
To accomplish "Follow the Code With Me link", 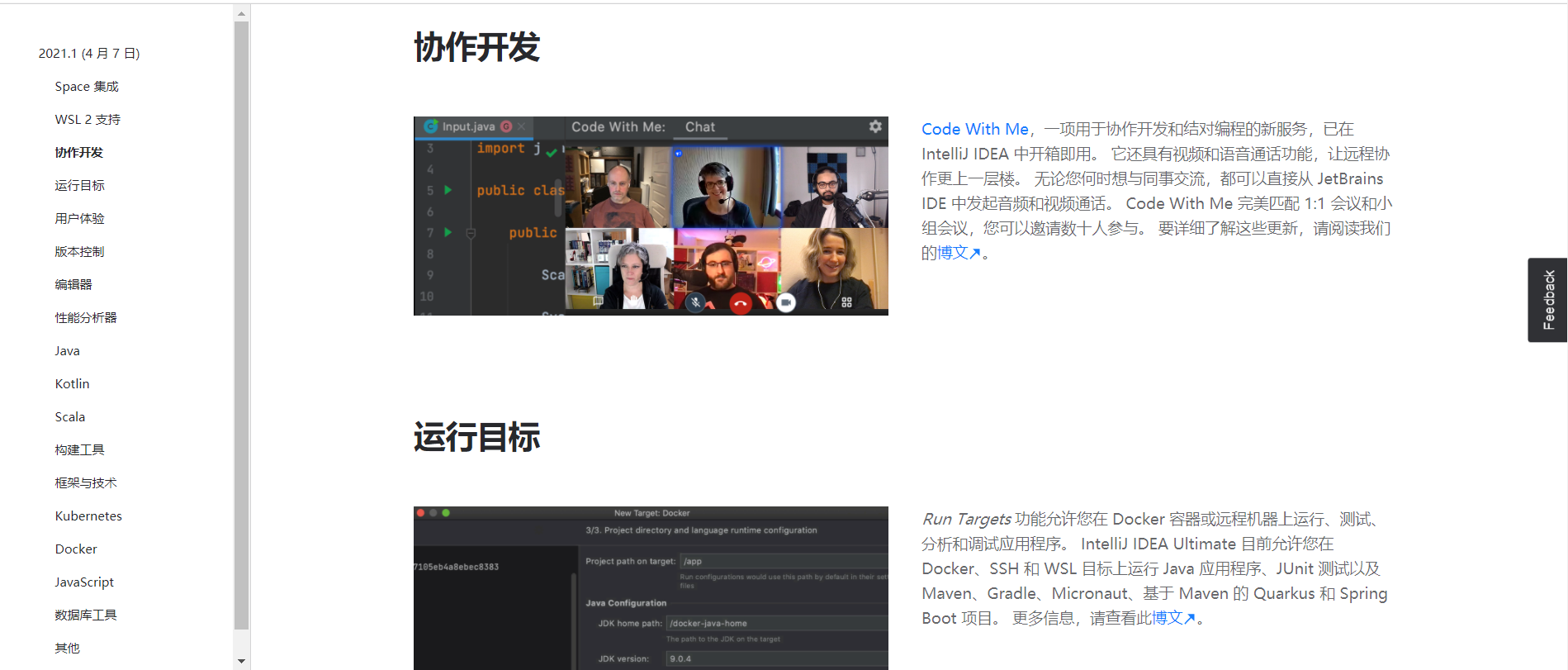I will 975,129.
